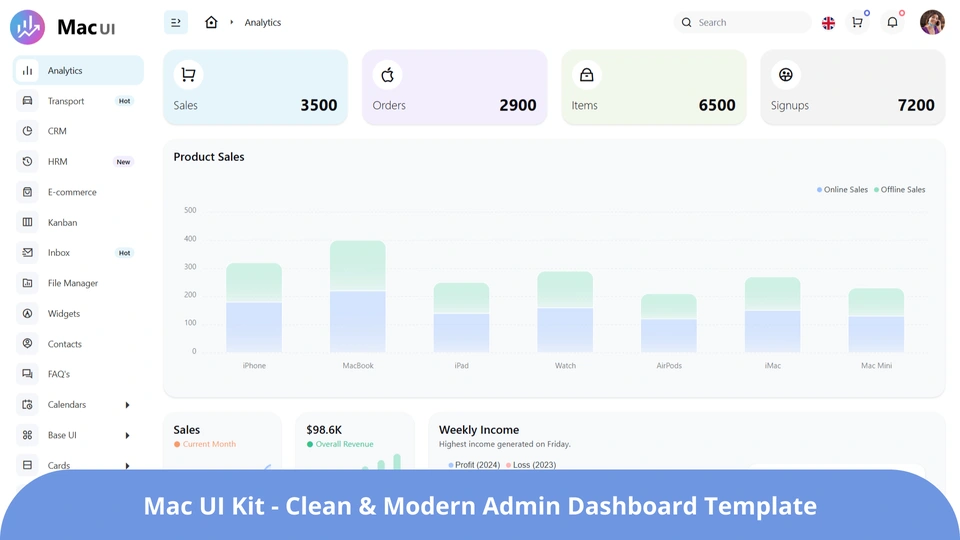This screenshot has width=960, height=540.
Task: Toggle Loss (2023) legend item
Action: click(x=531, y=465)
